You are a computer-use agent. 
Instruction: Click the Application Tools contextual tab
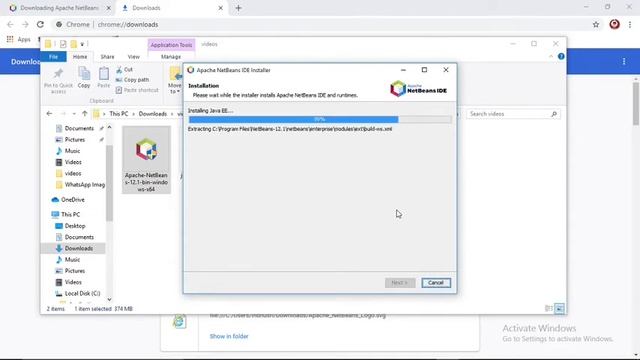171,45
